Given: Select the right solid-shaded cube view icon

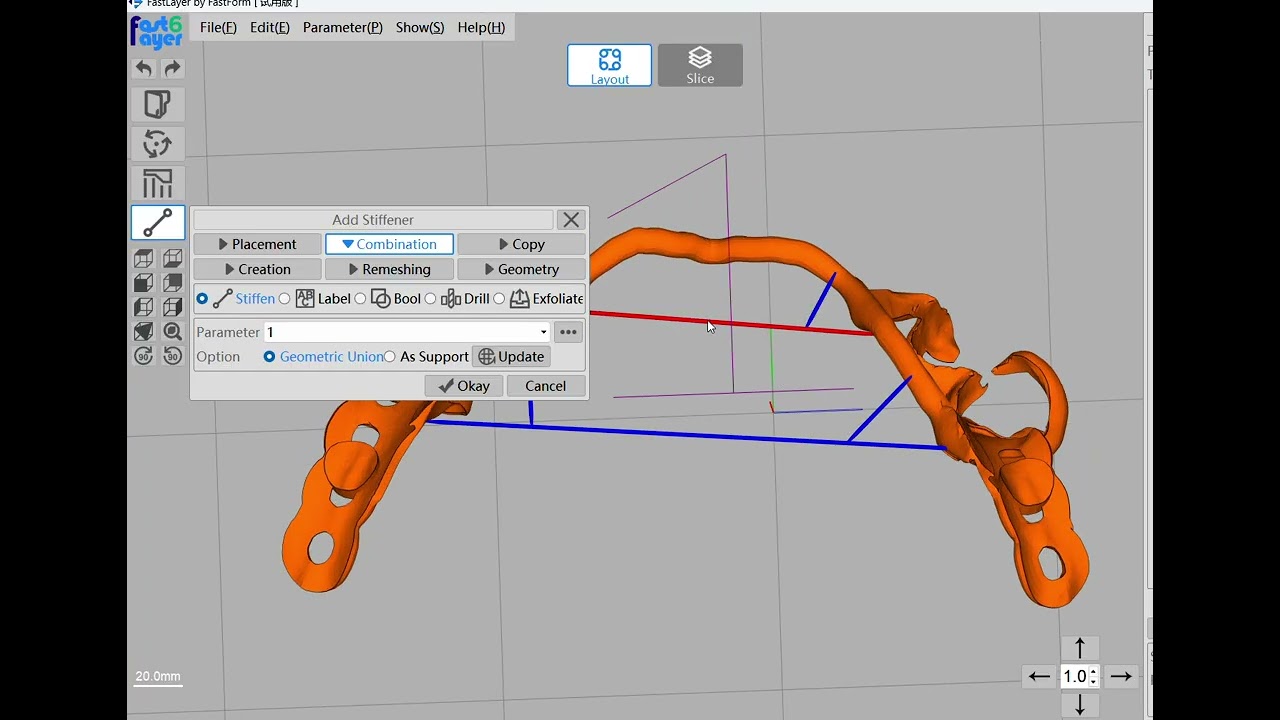Looking at the screenshot, I should point(172,283).
